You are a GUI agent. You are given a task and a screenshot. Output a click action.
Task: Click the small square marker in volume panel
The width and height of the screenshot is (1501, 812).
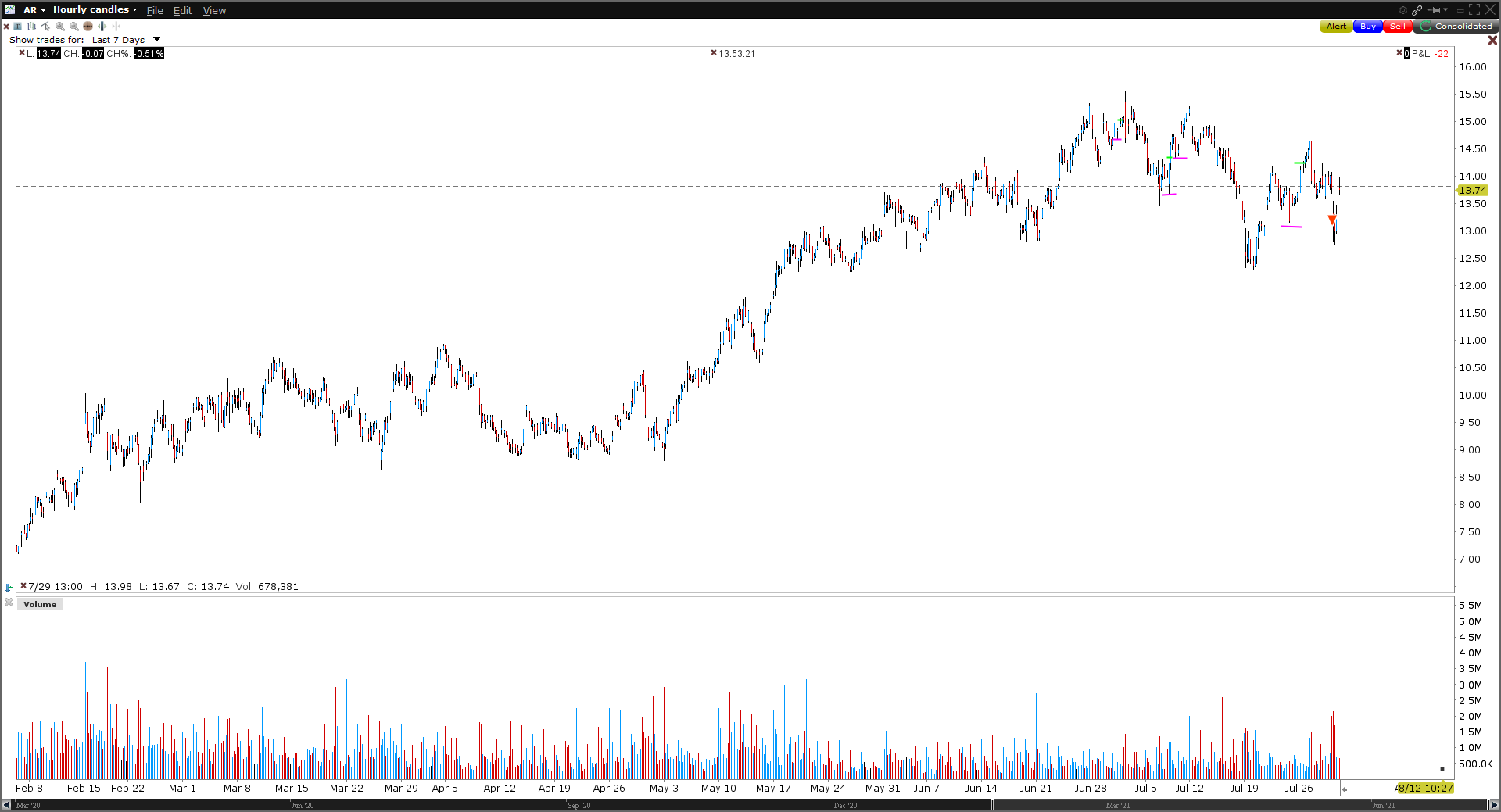point(1442,769)
